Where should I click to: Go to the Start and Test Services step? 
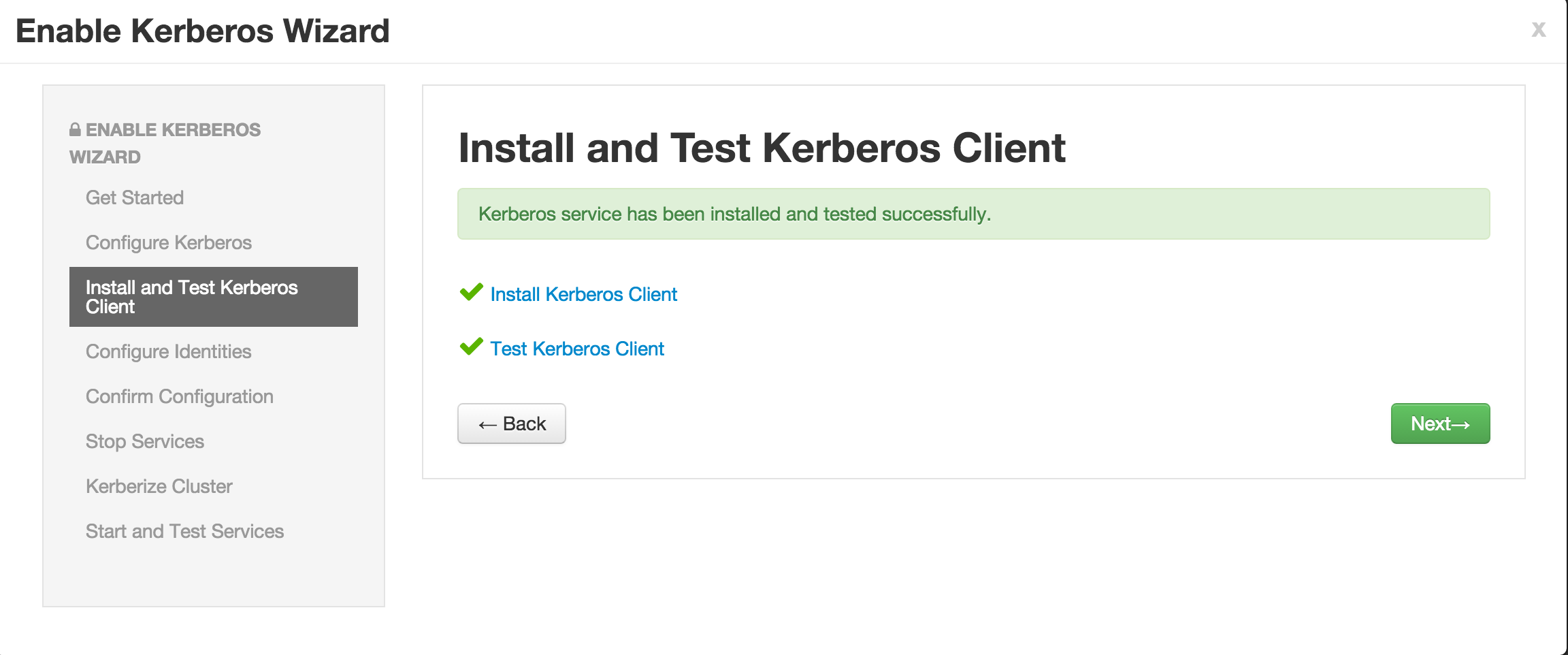point(185,531)
